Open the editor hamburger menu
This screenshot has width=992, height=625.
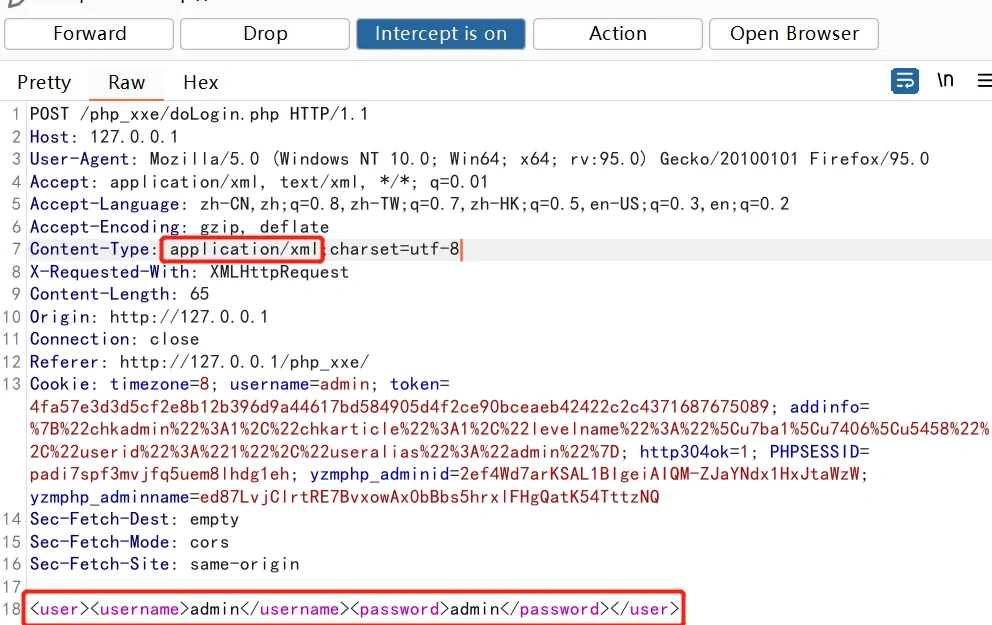(984, 81)
